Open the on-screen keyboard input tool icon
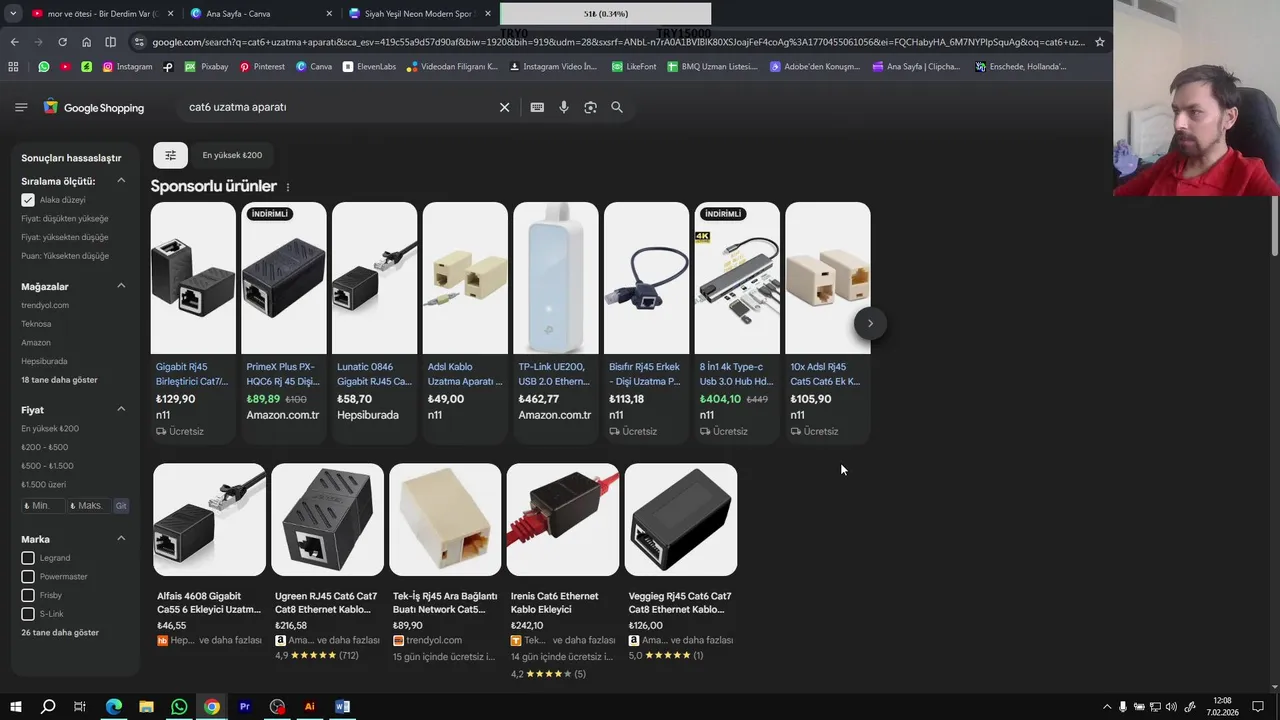Screen dimensions: 1280x720 click(537, 107)
